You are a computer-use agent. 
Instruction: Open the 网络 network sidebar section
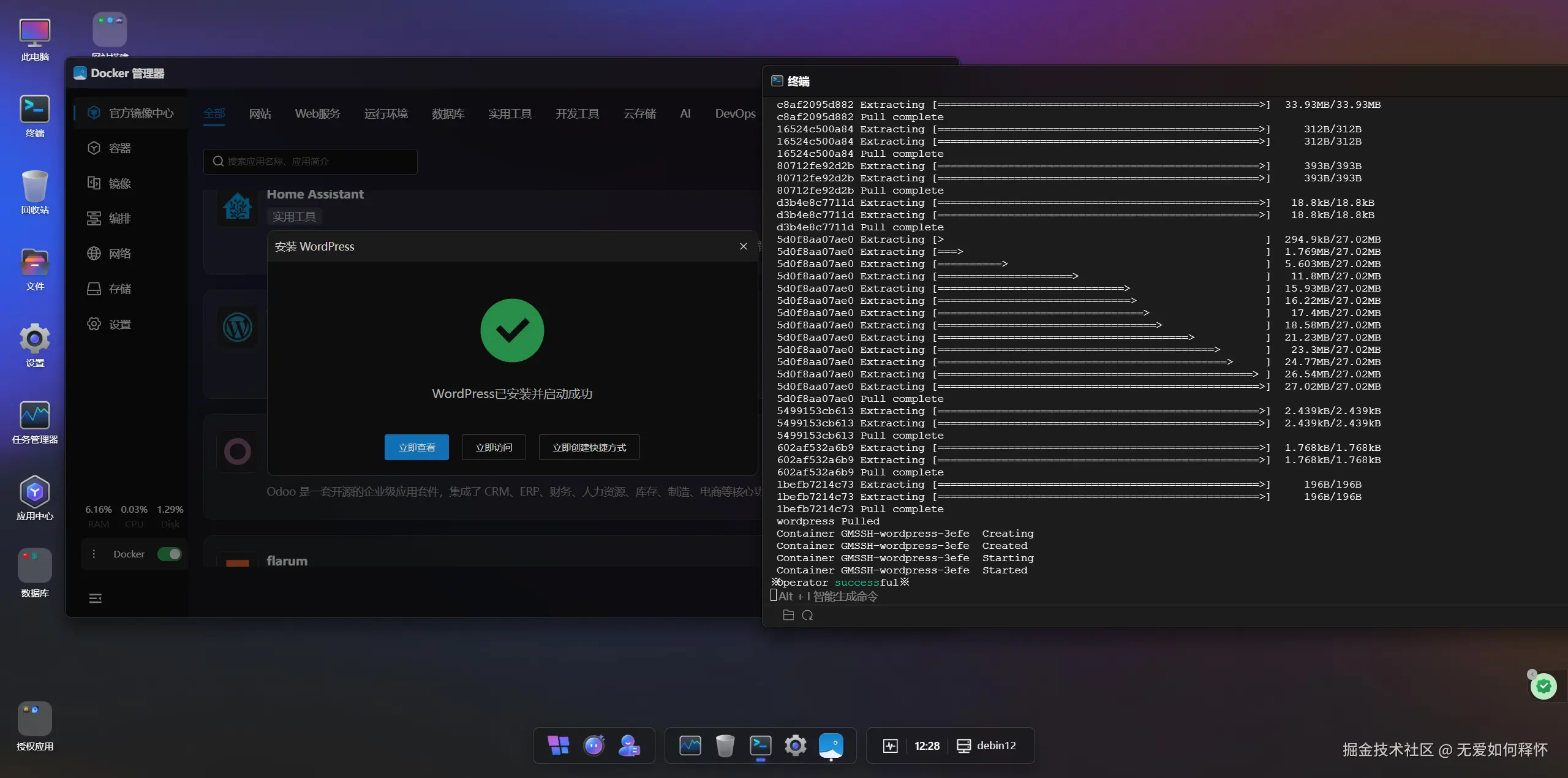(x=119, y=254)
